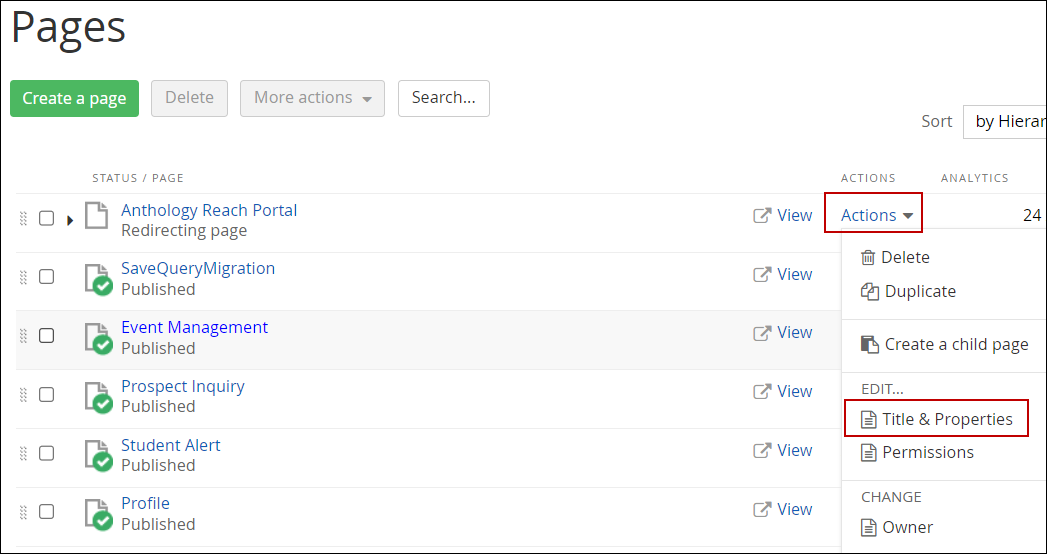
Task: Check the box next to Profile page
Action: coord(46,512)
